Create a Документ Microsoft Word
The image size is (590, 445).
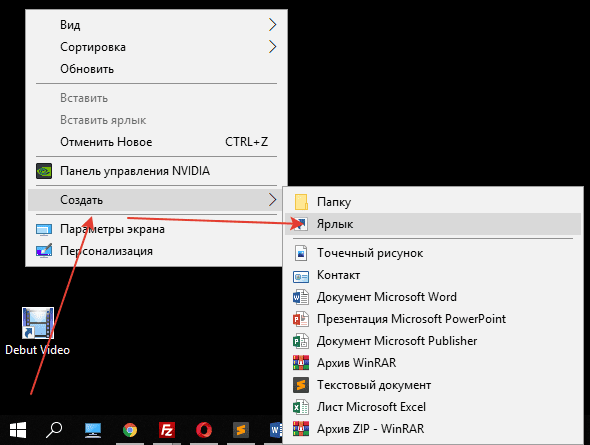pos(433,297)
